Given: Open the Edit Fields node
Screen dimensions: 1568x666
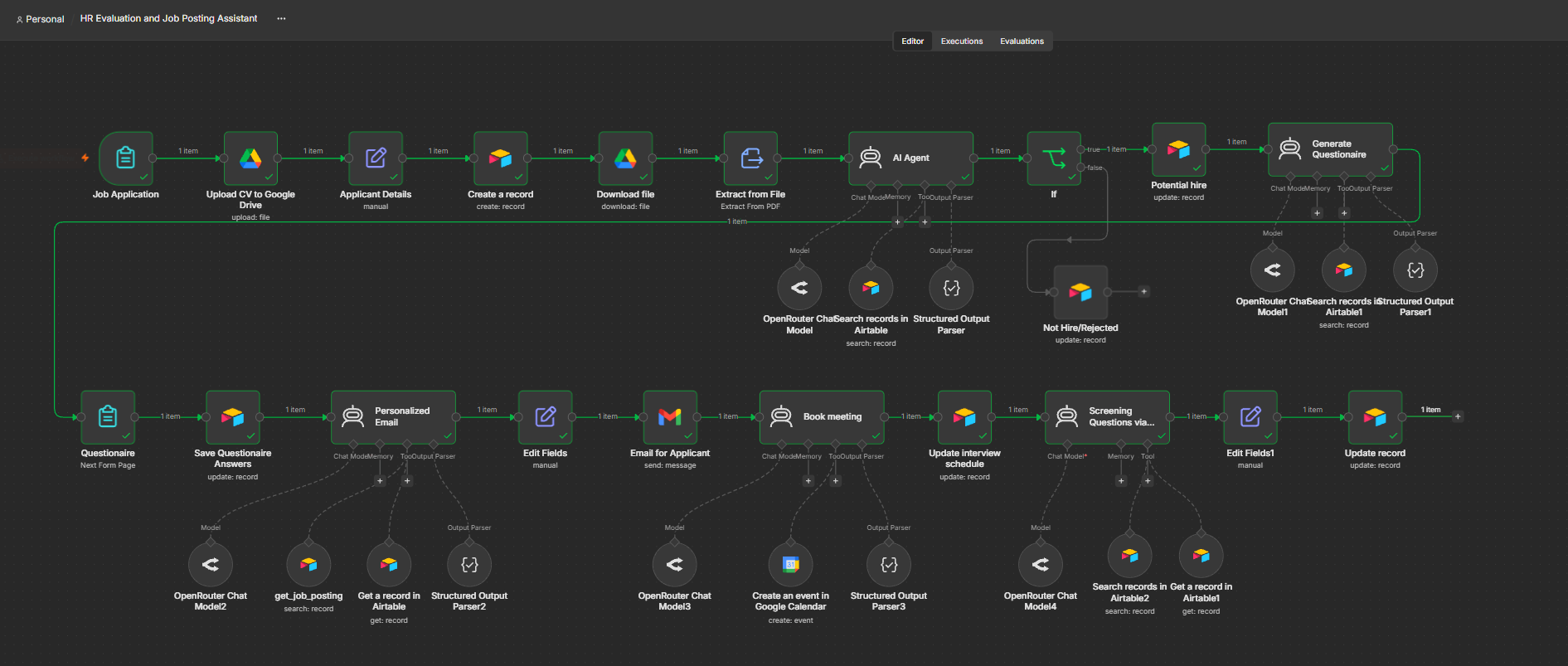Looking at the screenshot, I should point(545,416).
